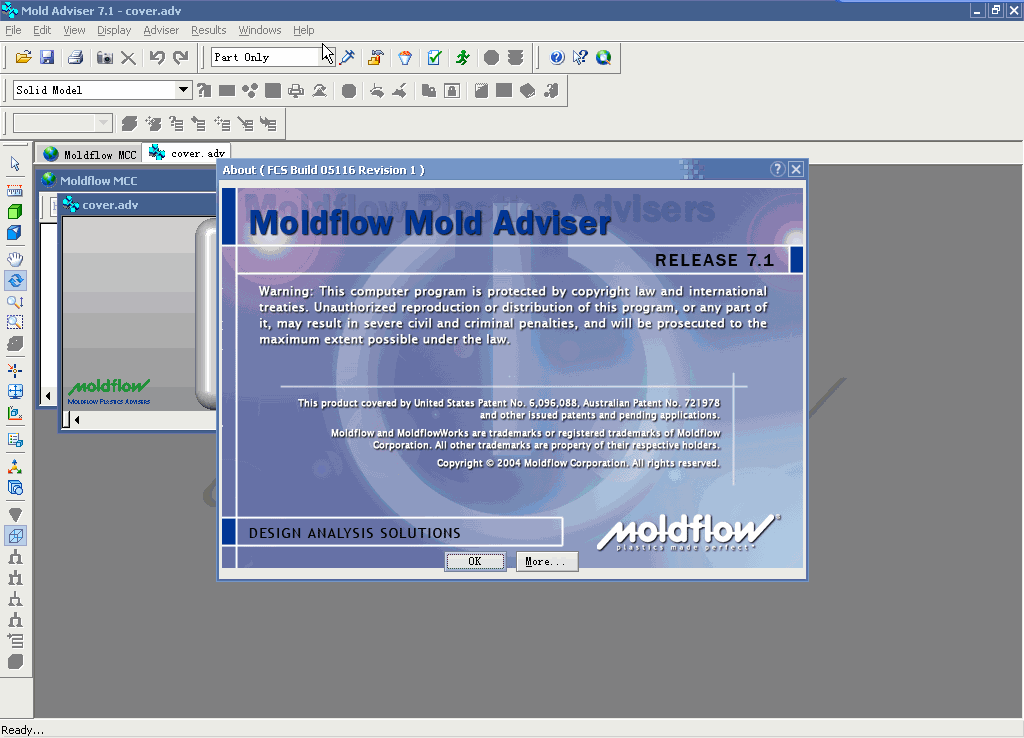The height and width of the screenshot is (738, 1024).
Task: Open the View menu
Action: [74, 30]
